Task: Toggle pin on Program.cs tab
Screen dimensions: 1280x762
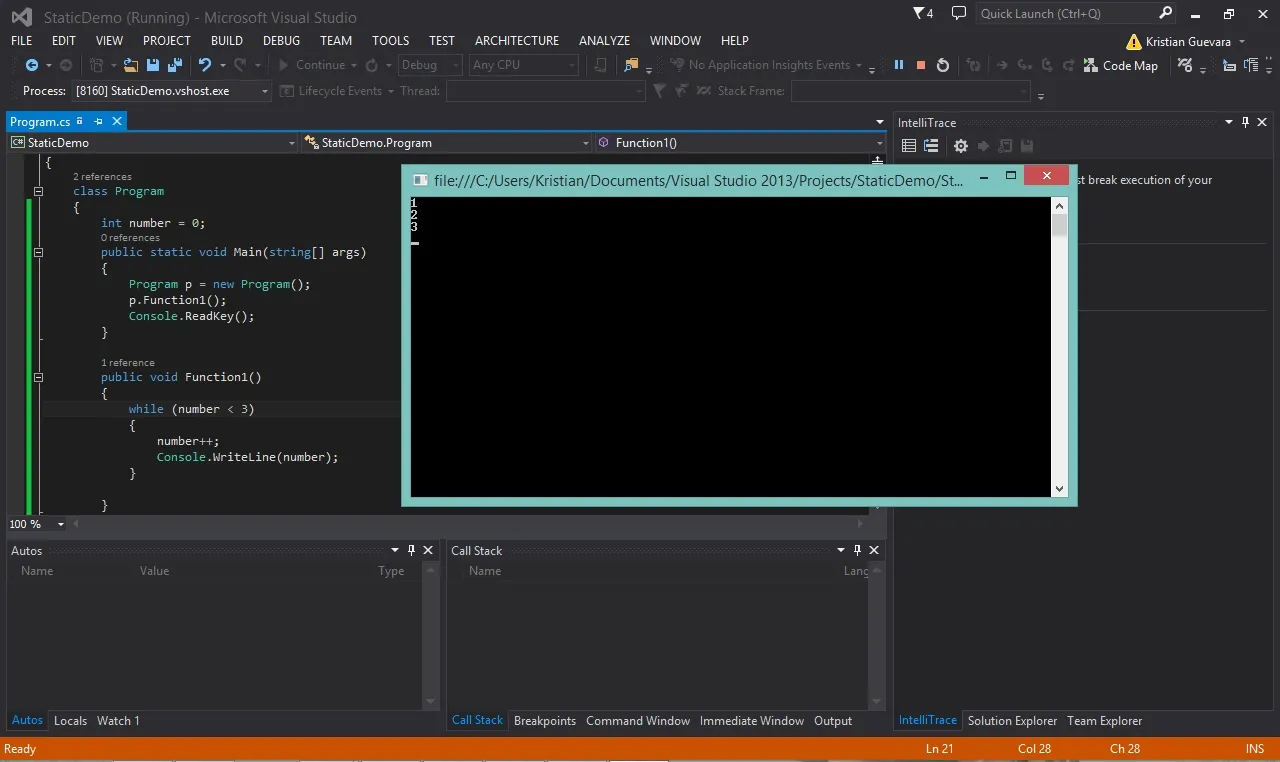Action: click(x=98, y=121)
